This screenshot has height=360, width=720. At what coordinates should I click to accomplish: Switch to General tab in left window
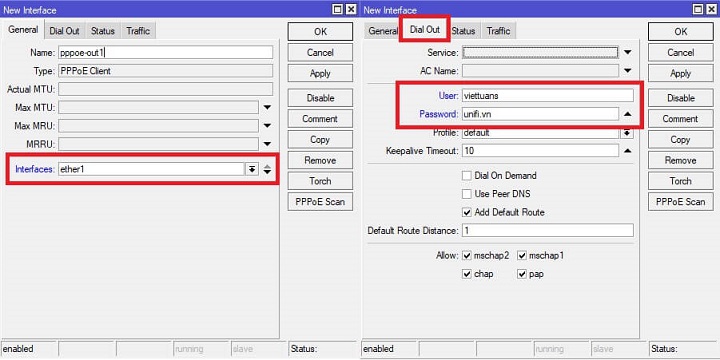click(x=23, y=30)
